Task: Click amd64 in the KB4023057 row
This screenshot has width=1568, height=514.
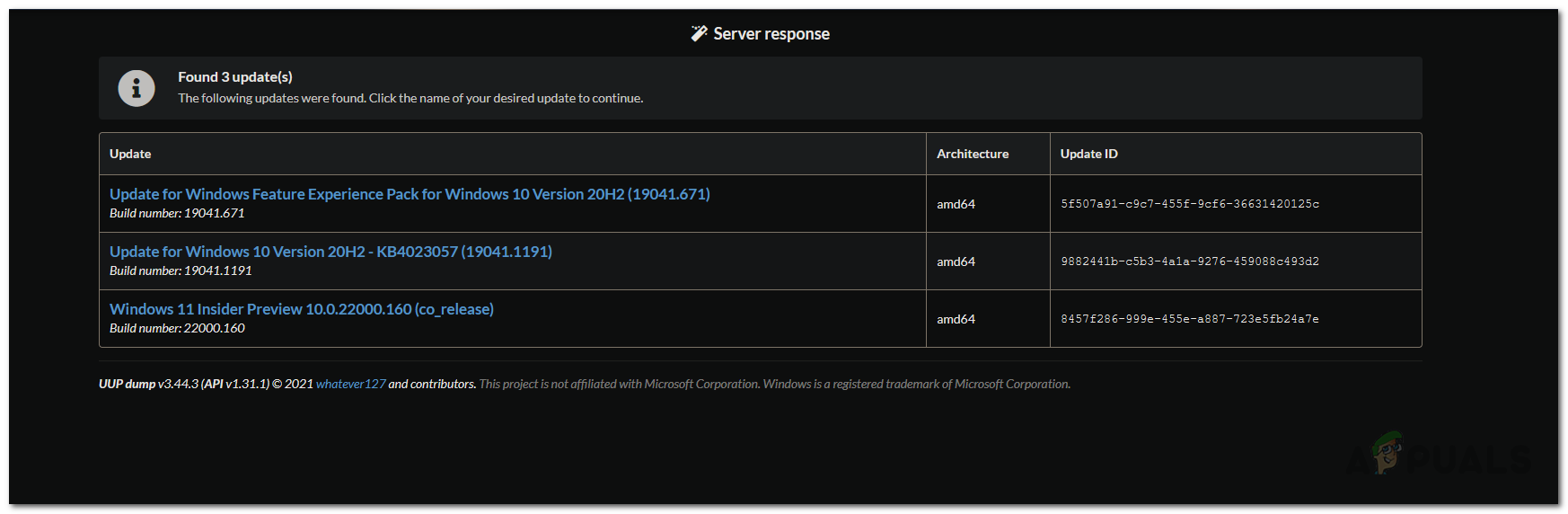Action: coord(956,261)
